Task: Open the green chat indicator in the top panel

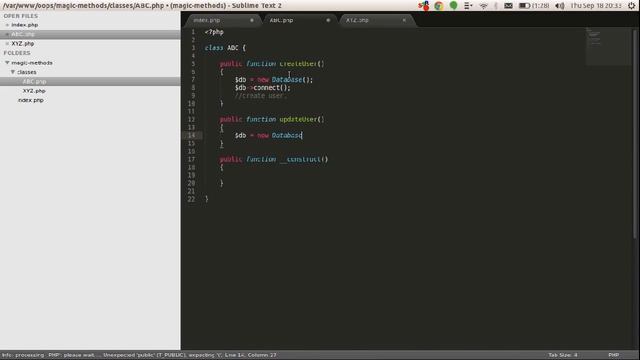Action: click(x=453, y=5)
